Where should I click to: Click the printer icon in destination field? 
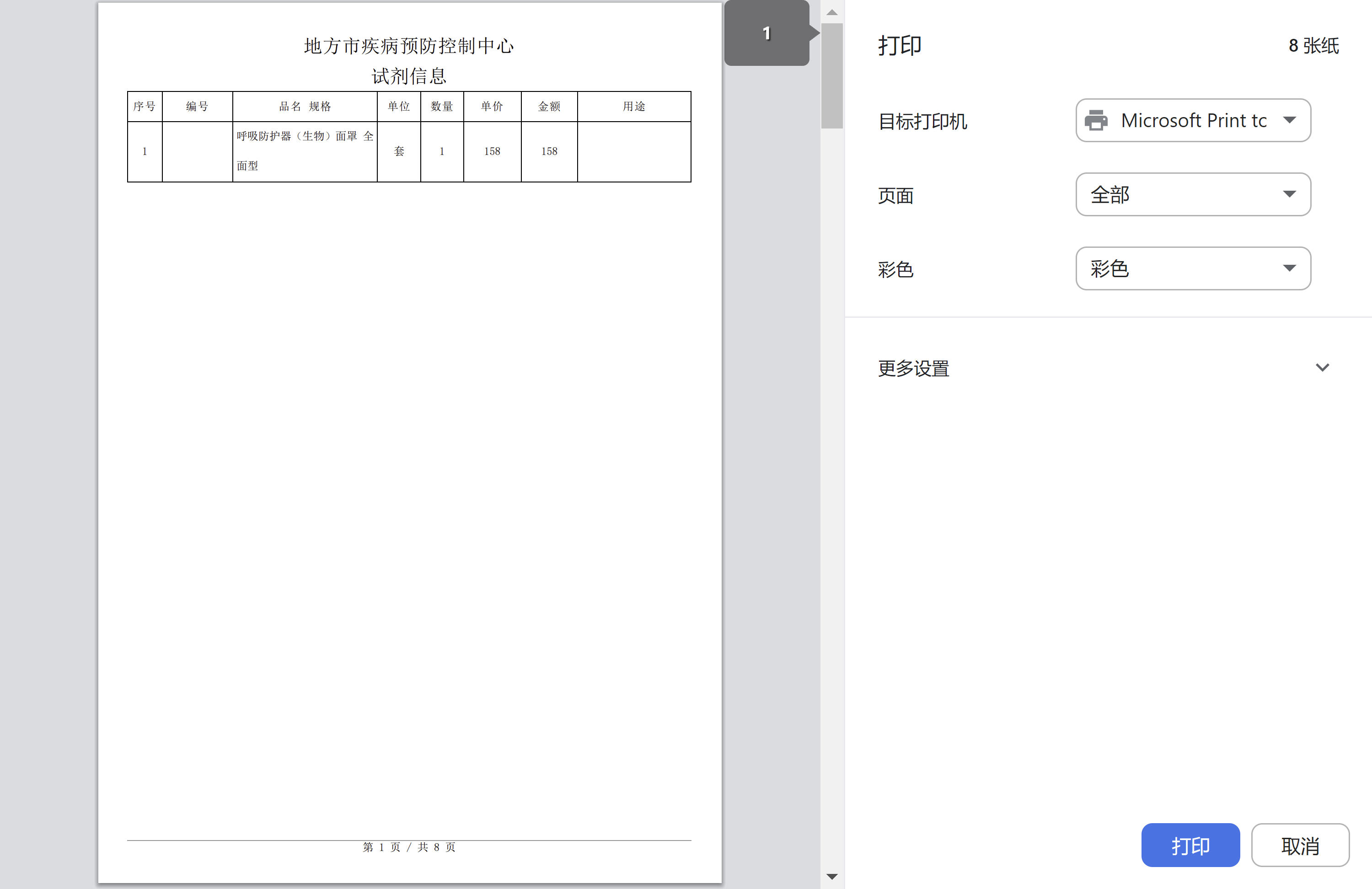point(1096,120)
